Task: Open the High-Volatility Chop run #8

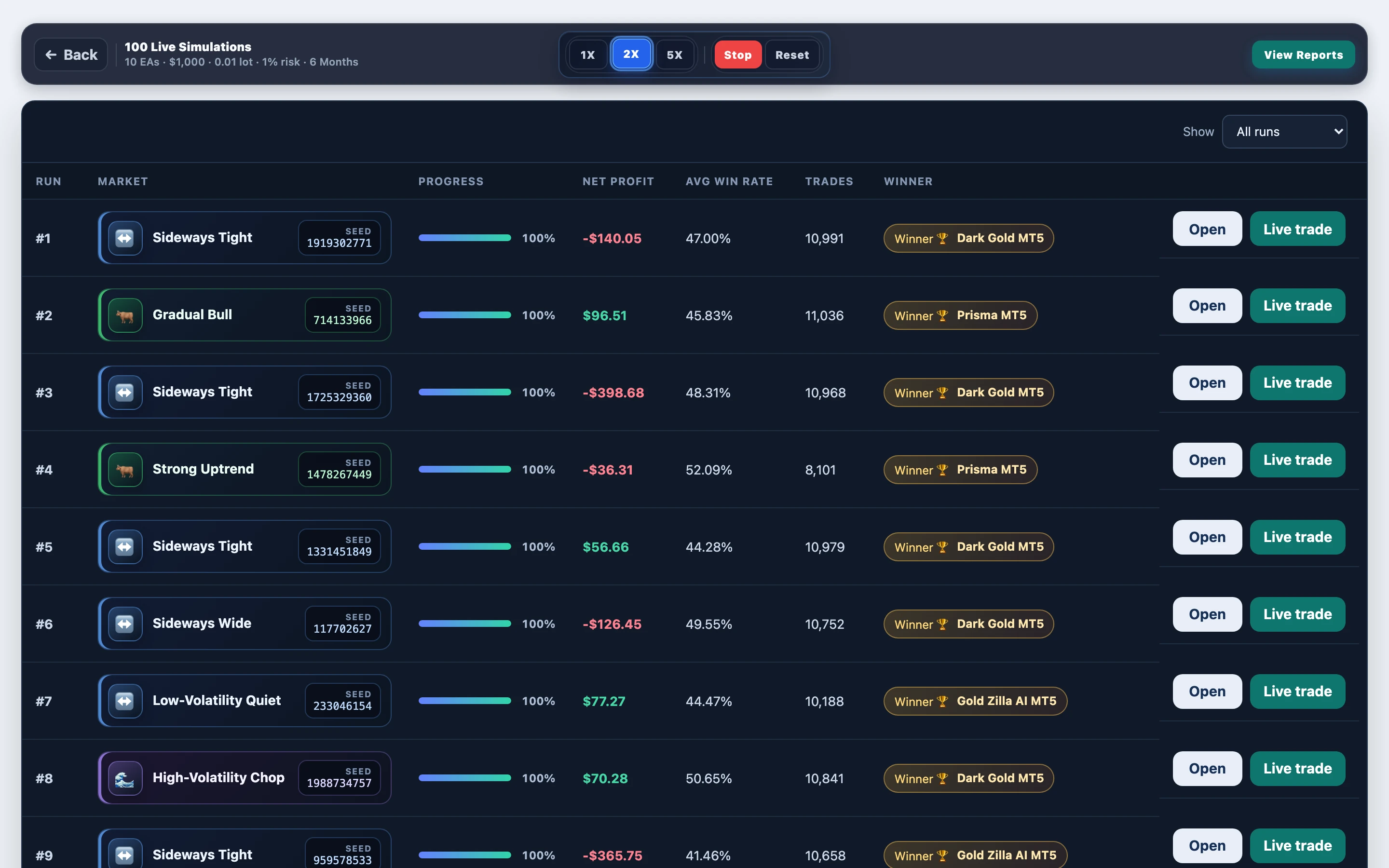Action: [1207, 768]
